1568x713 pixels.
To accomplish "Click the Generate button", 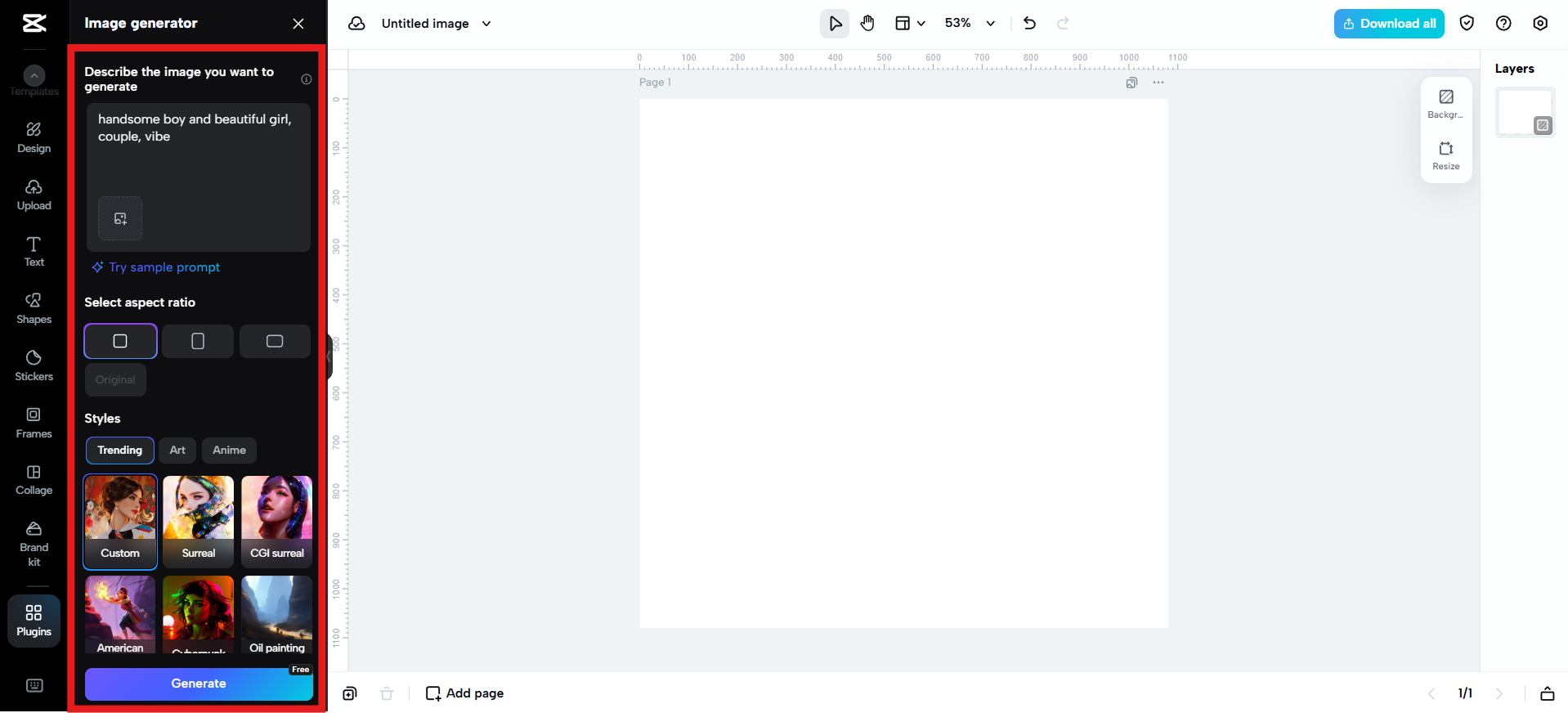I will (199, 684).
